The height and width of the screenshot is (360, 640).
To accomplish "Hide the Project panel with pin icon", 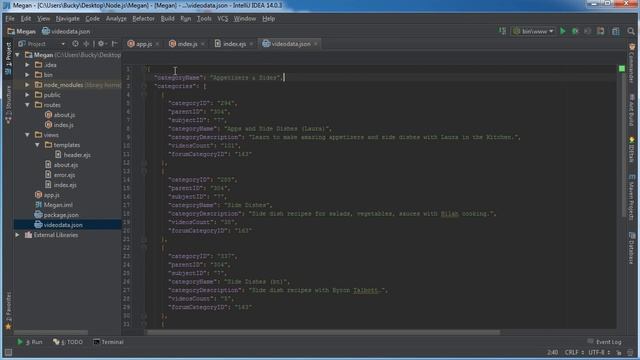I will pyautogui.click(x=115, y=44).
